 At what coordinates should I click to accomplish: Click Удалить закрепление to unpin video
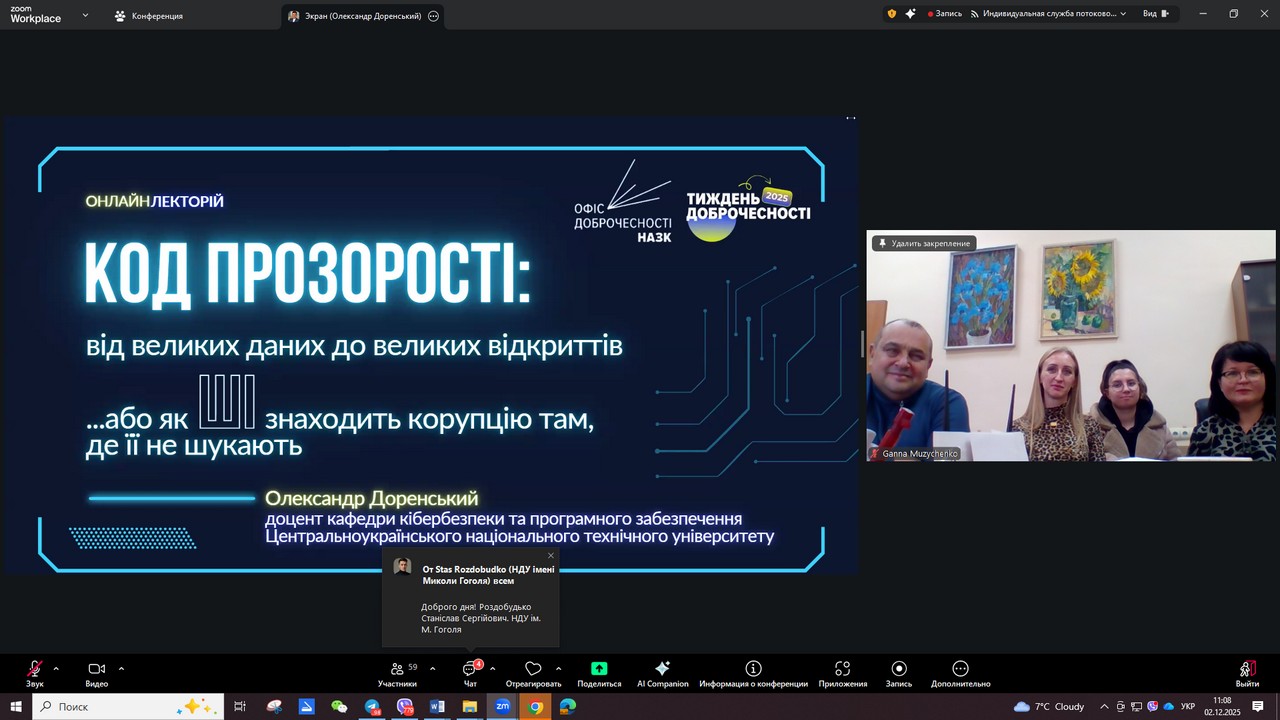pyautogui.click(x=923, y=243)
